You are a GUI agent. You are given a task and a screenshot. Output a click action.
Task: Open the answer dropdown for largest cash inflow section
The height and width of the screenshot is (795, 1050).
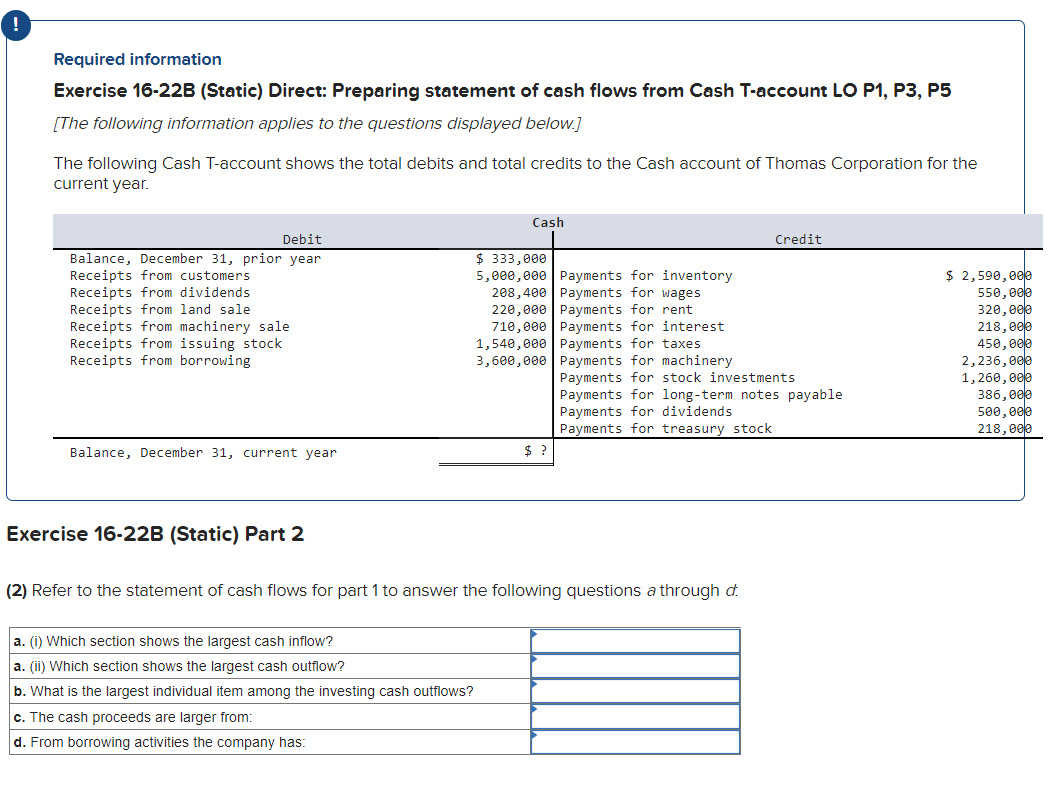(636, 640)
